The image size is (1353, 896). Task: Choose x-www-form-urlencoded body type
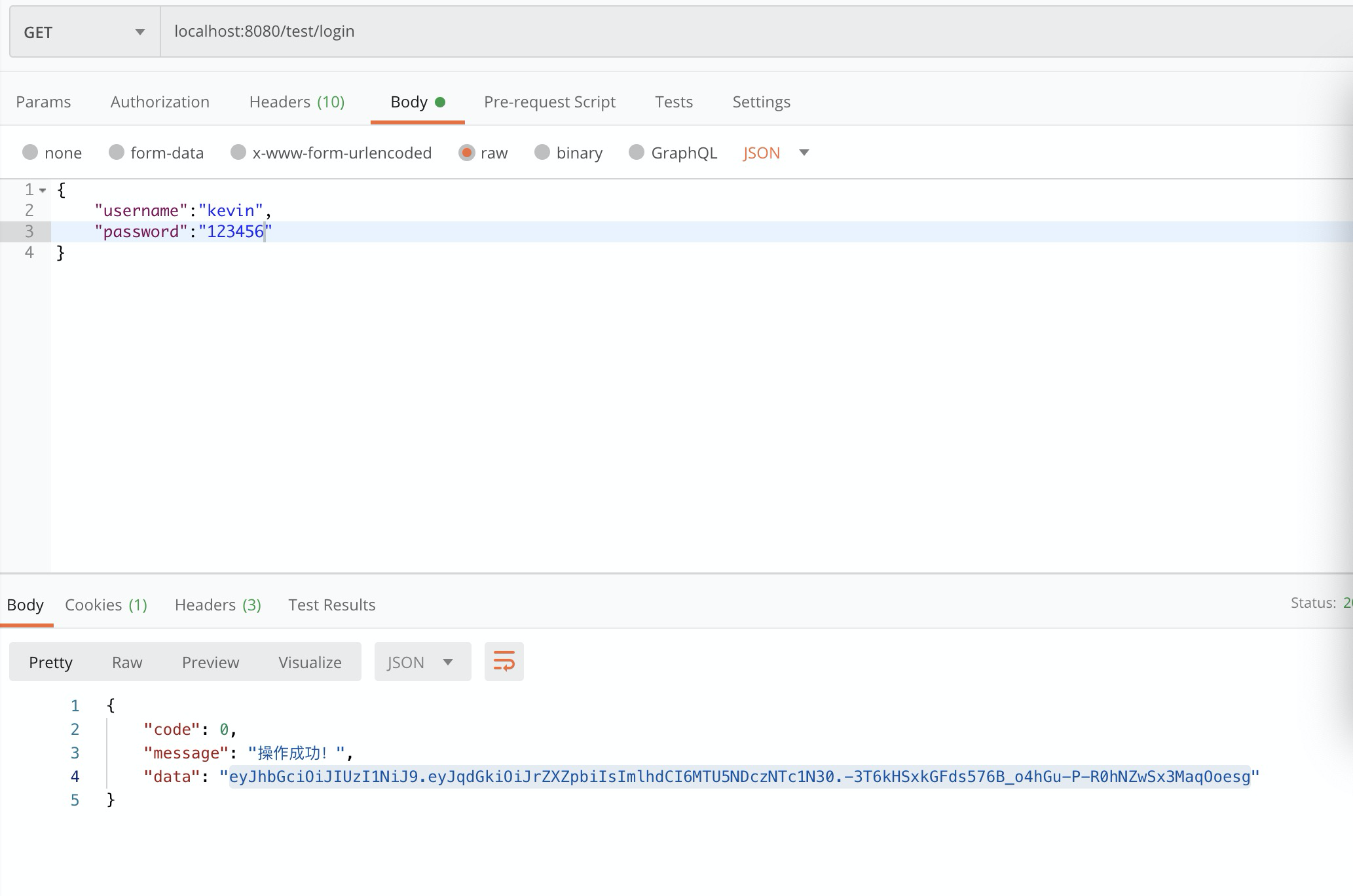[x=238, y=153]
